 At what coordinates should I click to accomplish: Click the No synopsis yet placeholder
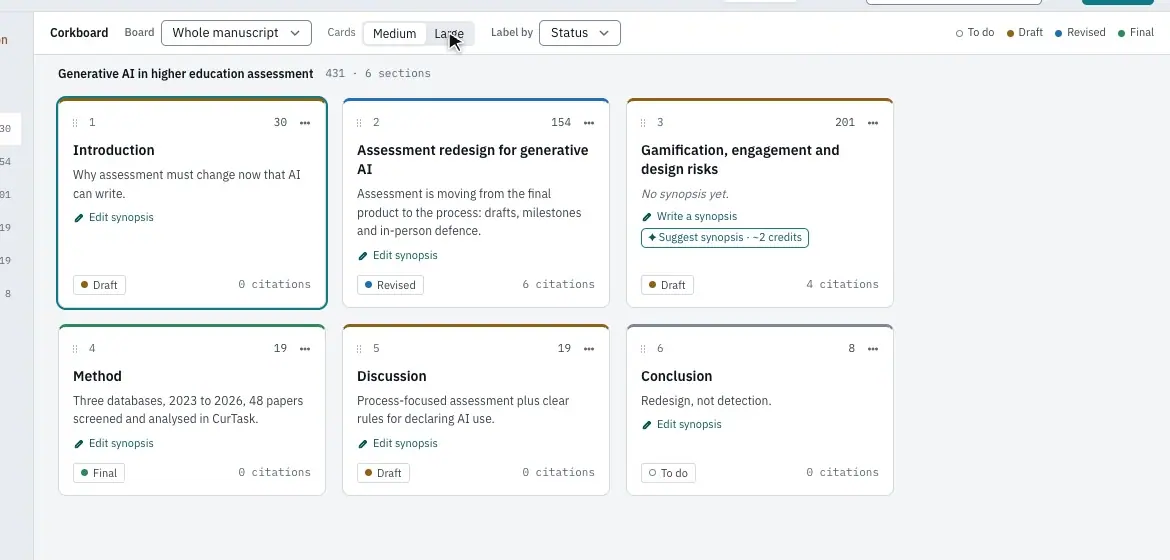point(685,194)
